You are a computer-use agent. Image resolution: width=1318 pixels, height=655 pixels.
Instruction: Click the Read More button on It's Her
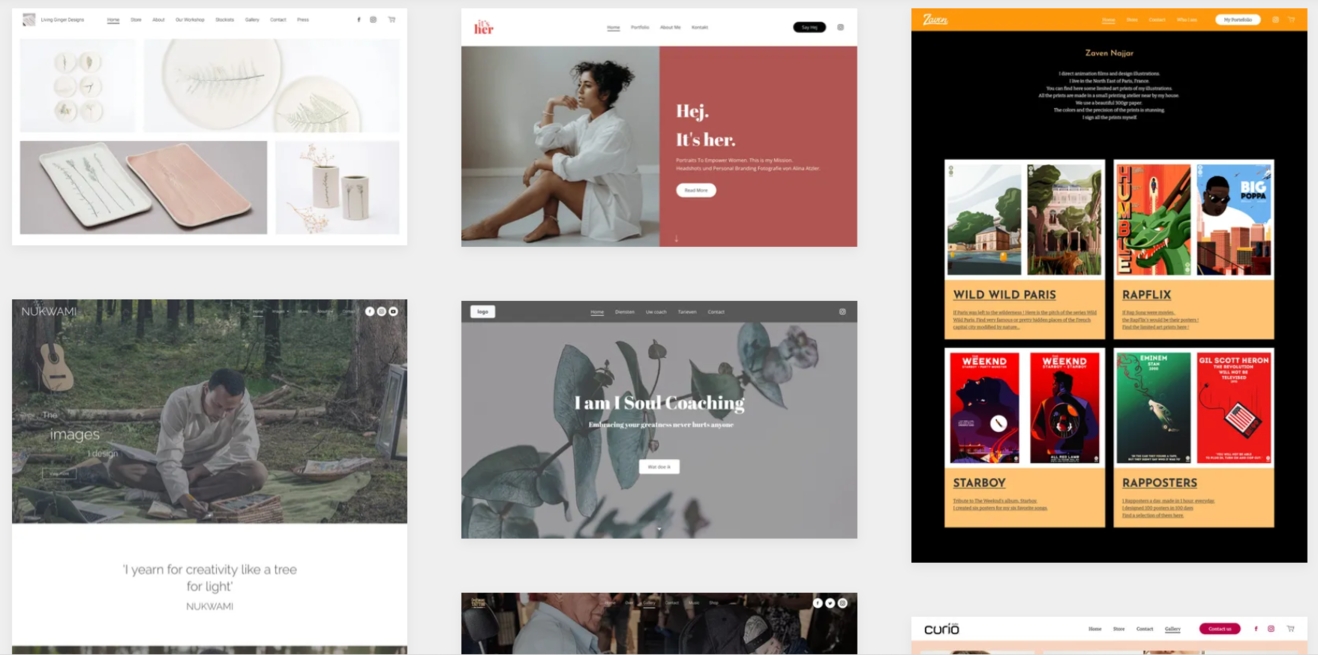[695, 190]
